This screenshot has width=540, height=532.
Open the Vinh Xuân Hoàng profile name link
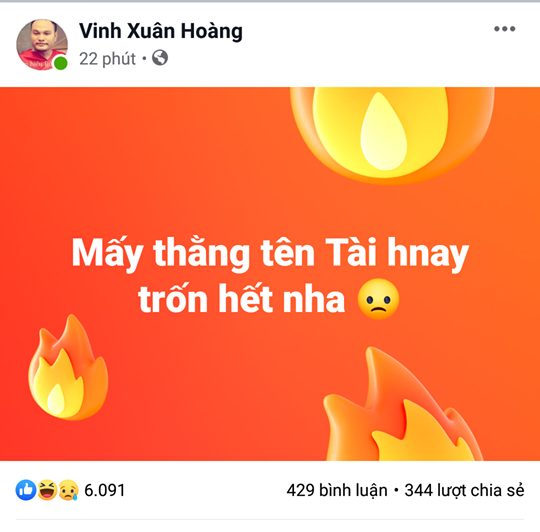click(161, 31)
